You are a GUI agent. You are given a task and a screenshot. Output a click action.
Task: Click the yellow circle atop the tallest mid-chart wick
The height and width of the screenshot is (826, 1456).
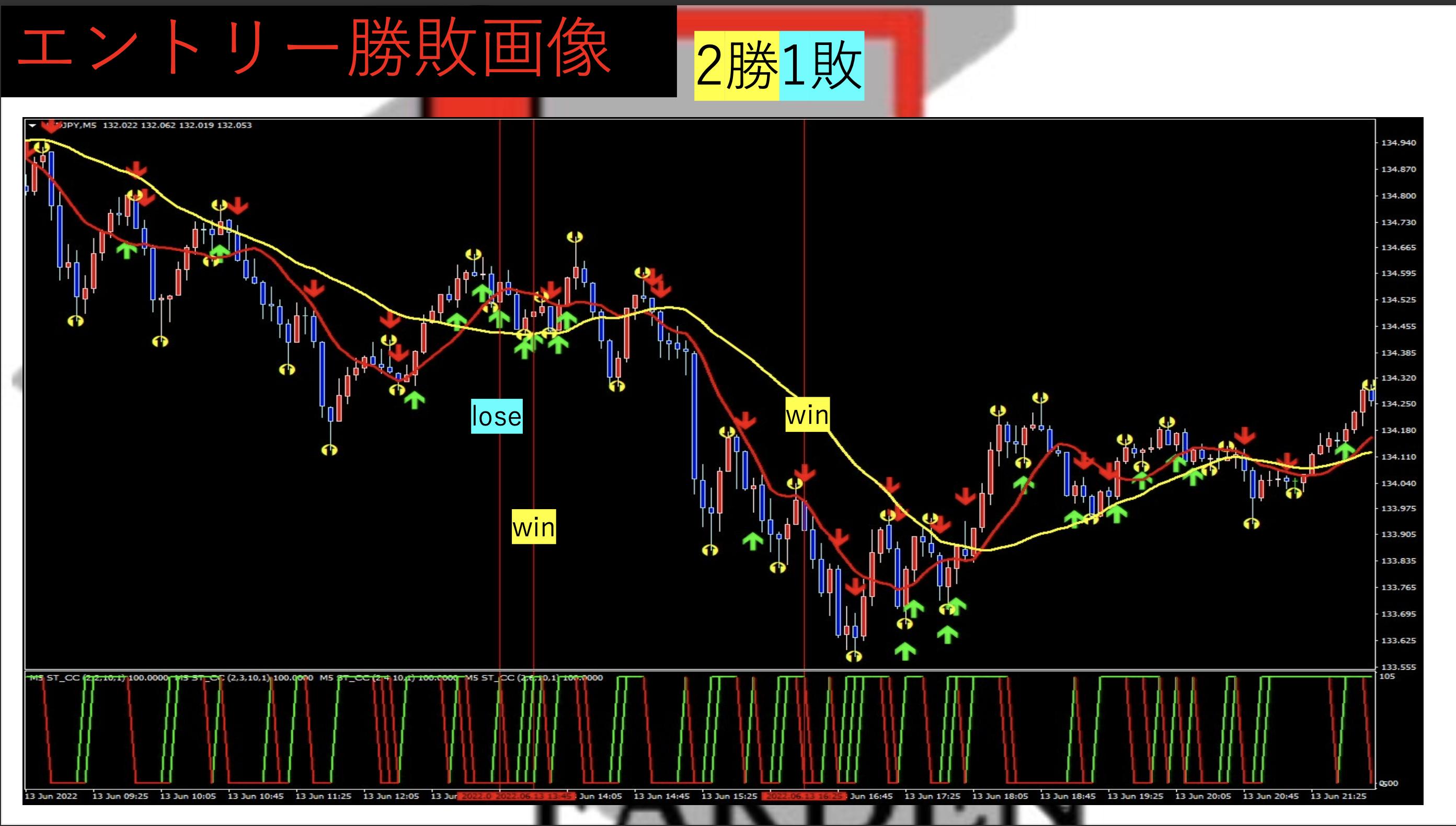(575, 237)
